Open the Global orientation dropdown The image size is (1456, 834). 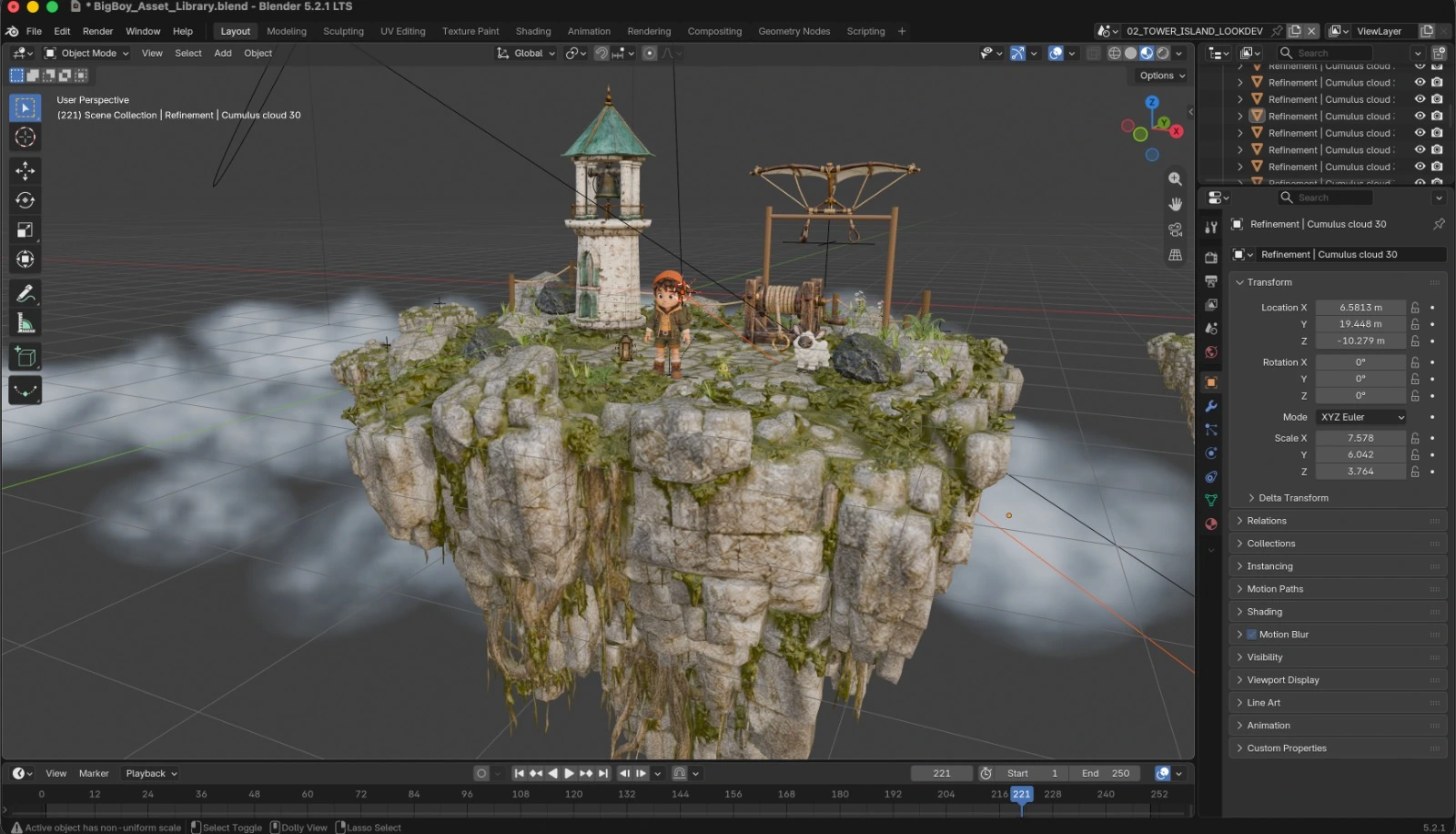[x=526, y=54]
